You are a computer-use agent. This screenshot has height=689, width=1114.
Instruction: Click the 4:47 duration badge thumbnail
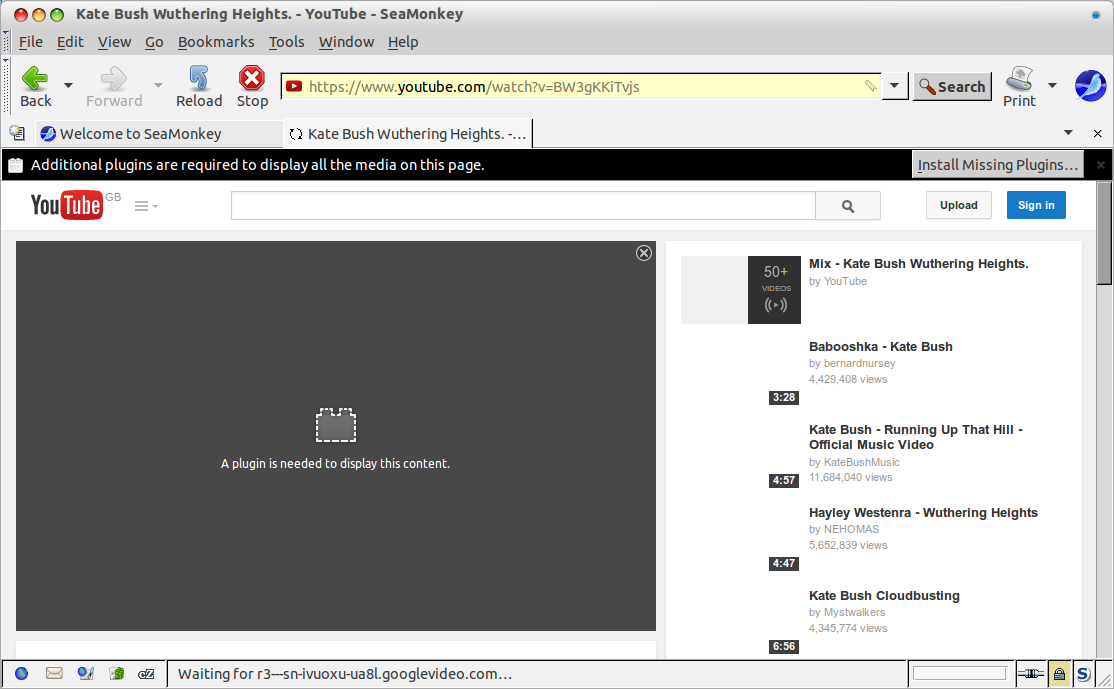coord(784,563)
